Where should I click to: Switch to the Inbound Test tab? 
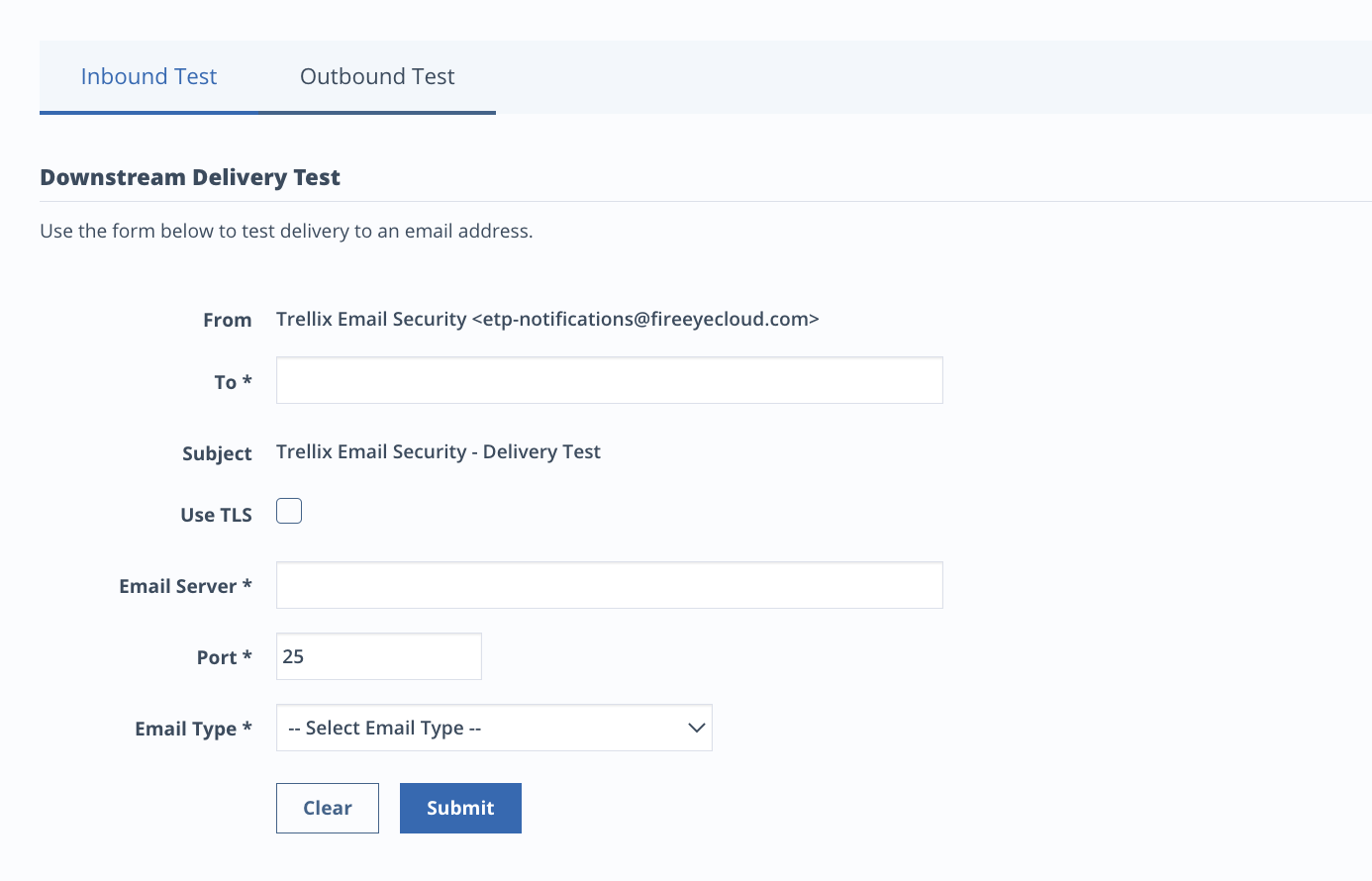(148, 76)
